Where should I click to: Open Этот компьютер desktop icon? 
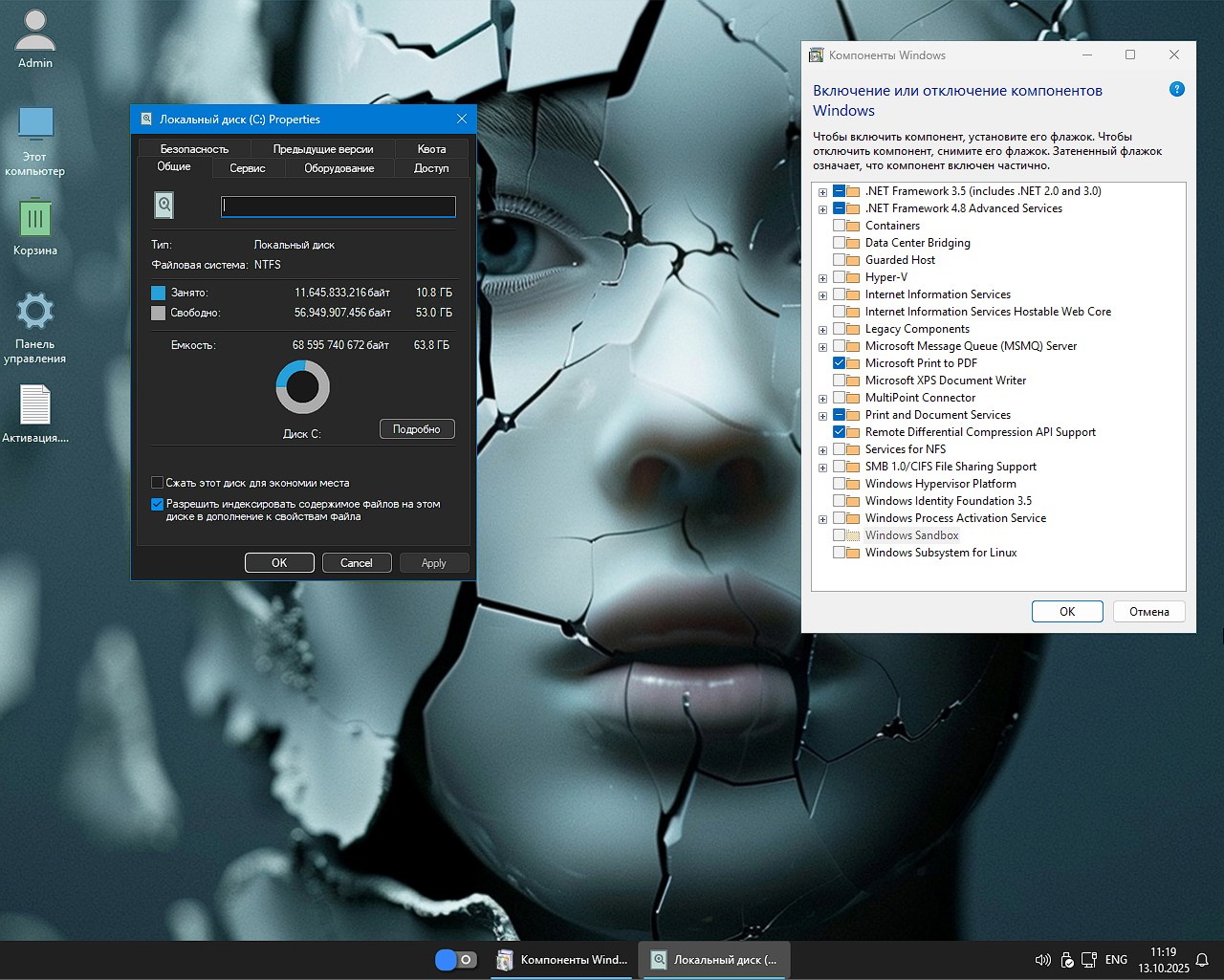pyautogui.click(x=35, y=125)
